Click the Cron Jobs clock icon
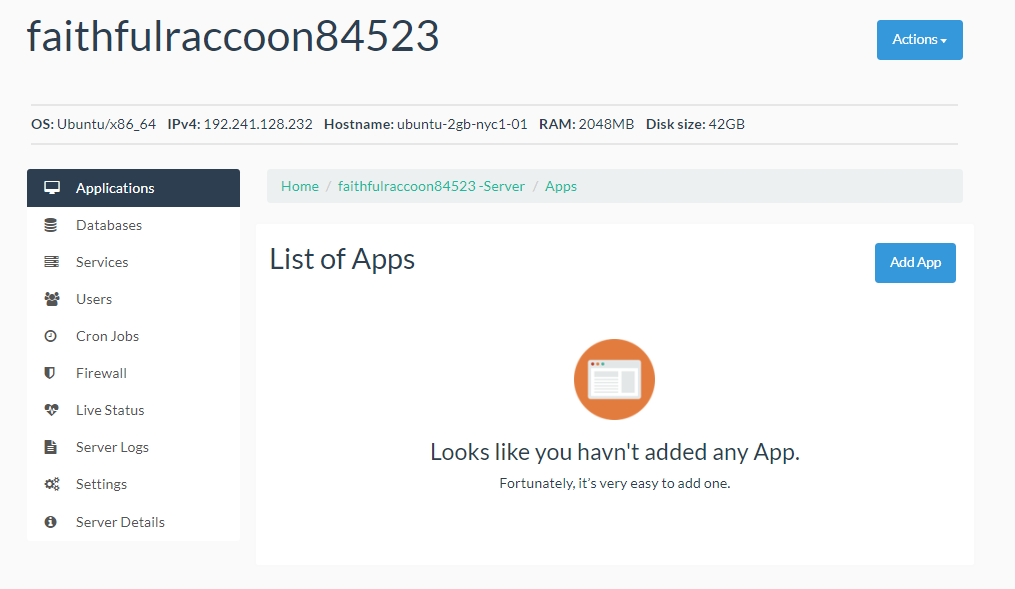Viewport: 1015px width, 589px height. [x=51, y=336]
